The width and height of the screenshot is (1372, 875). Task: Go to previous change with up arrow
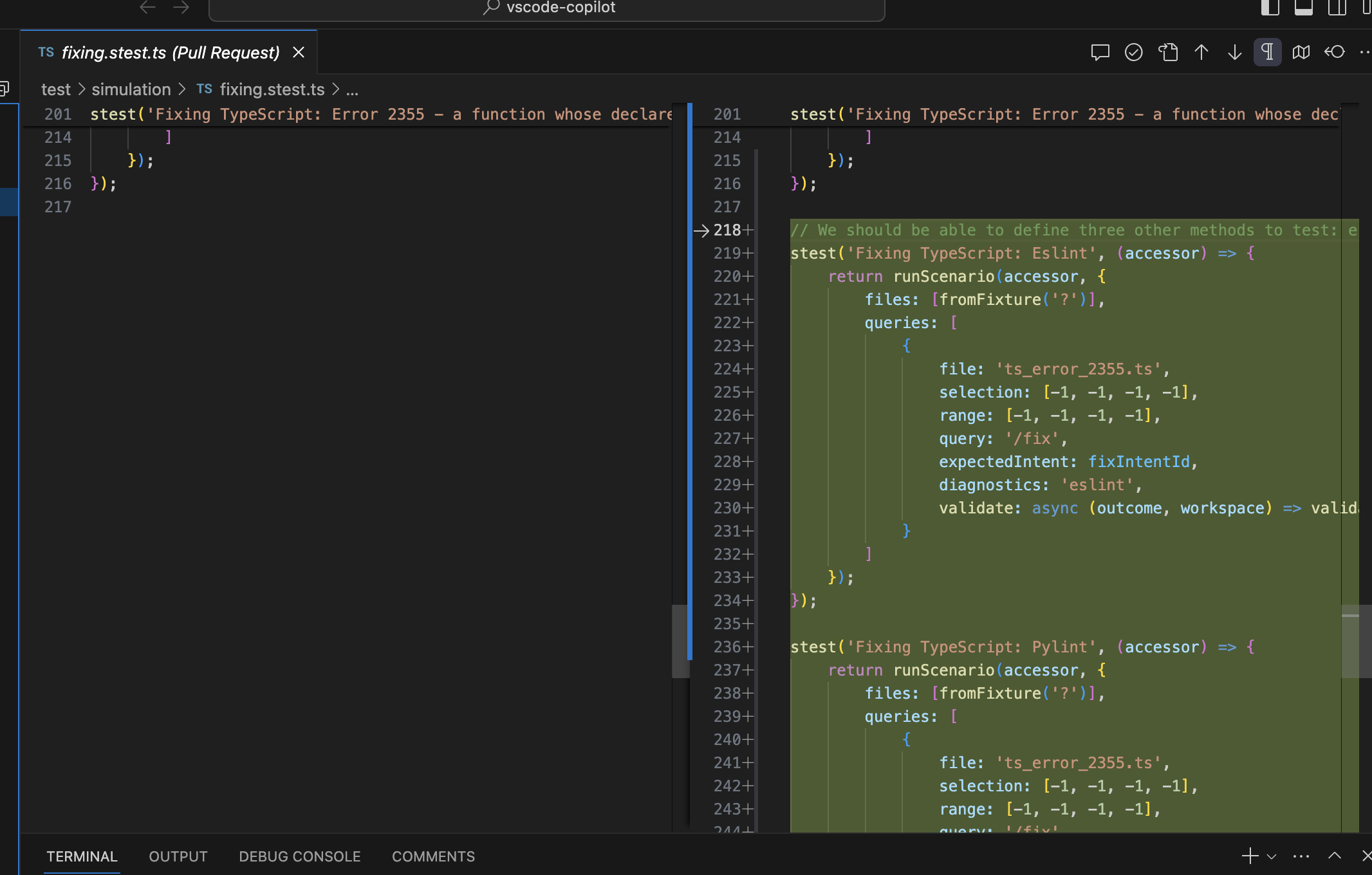point(1201,52)
